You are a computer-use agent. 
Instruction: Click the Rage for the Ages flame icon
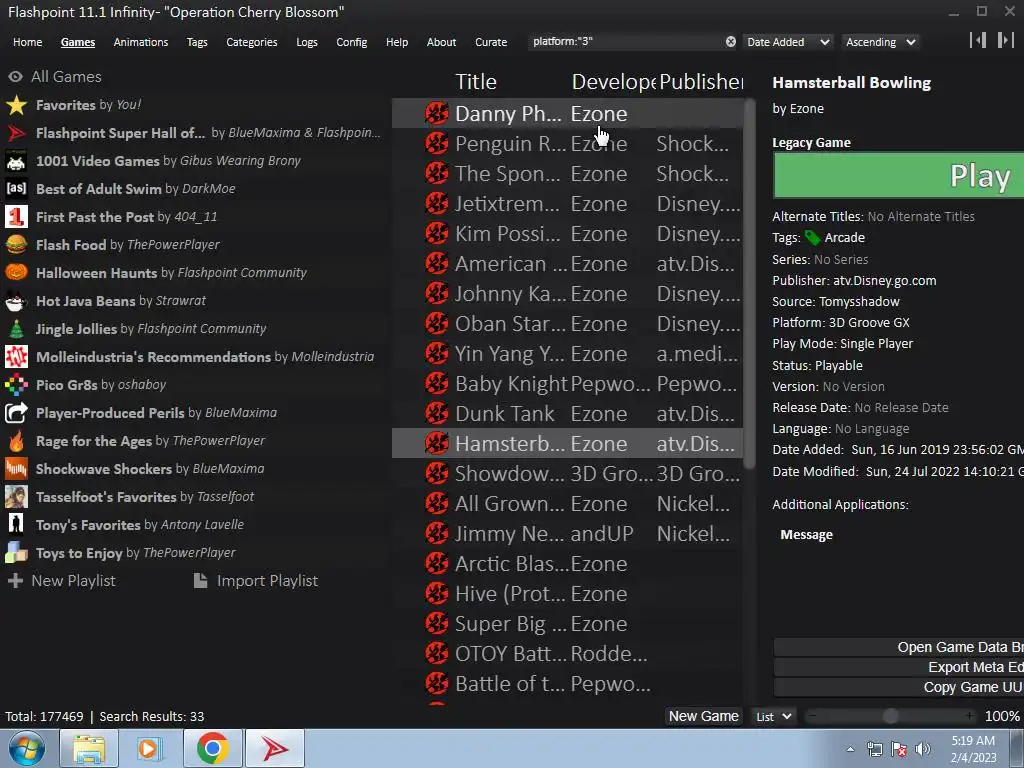[x=16, y=441]
